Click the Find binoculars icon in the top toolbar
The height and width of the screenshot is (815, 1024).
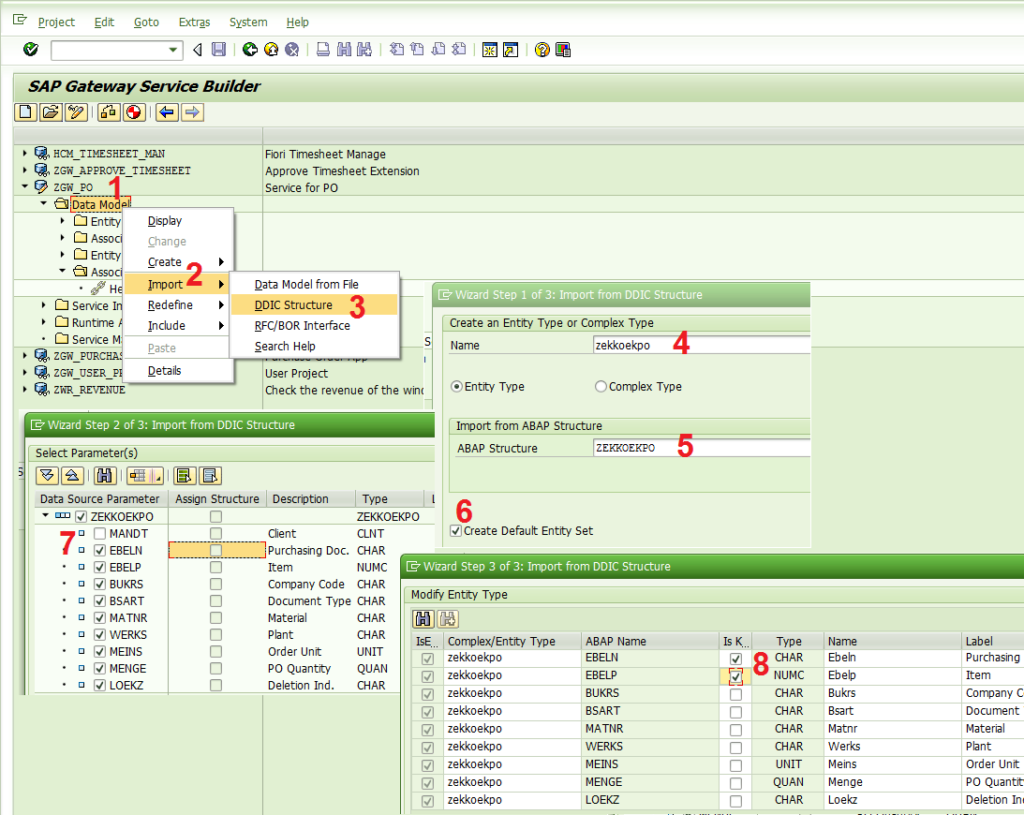[344, 49]
